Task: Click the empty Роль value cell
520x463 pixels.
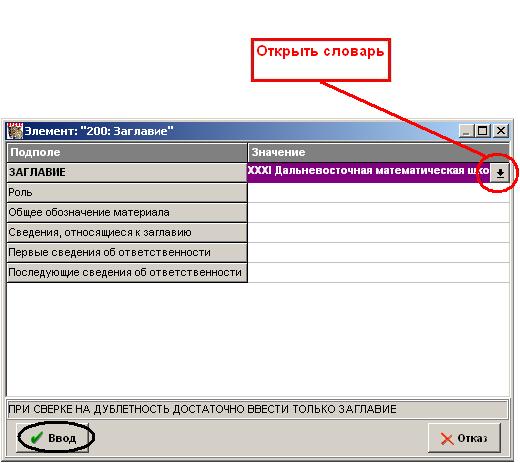Action: 379,192
